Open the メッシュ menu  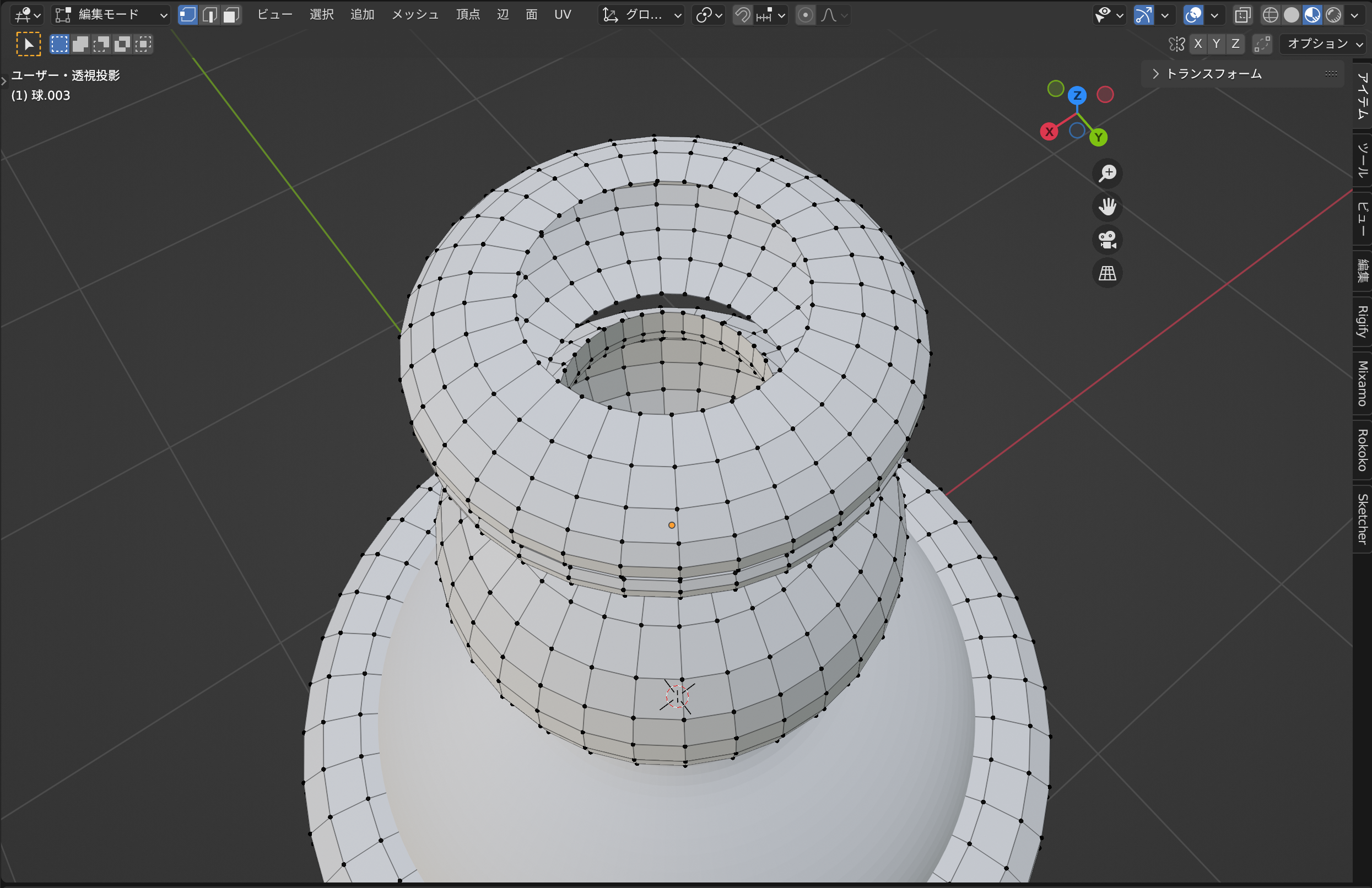tap(415, 15)
